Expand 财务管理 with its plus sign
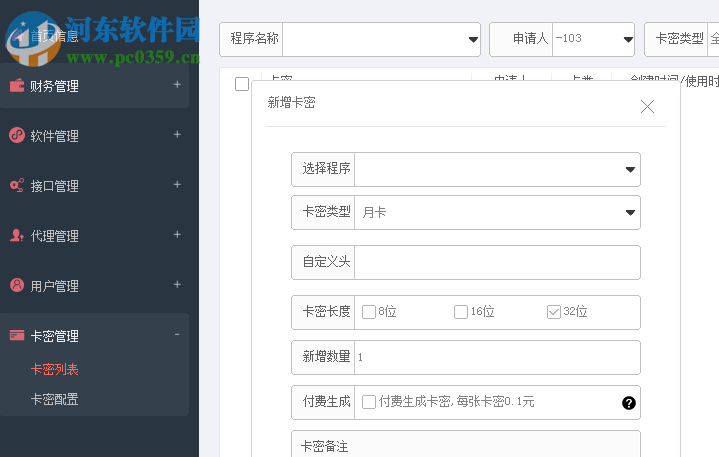The width and height of the screenshot is (719, 457). point(177,84)
